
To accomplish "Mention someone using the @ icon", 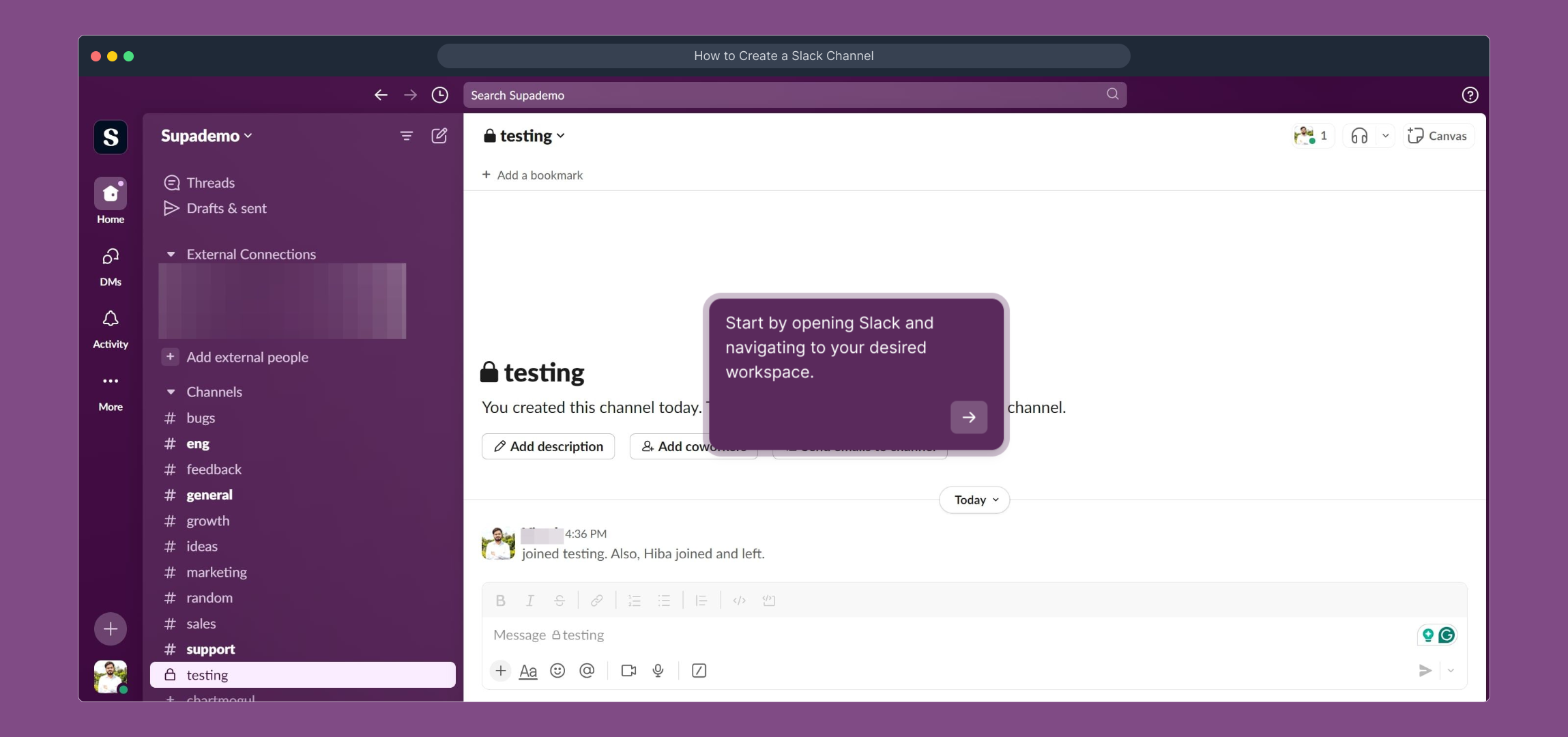I will click(586, 671).
